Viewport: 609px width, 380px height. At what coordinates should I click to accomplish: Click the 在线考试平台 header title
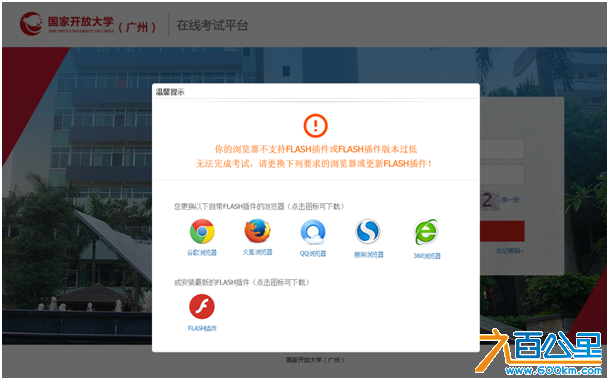click(x=212, y=25)
